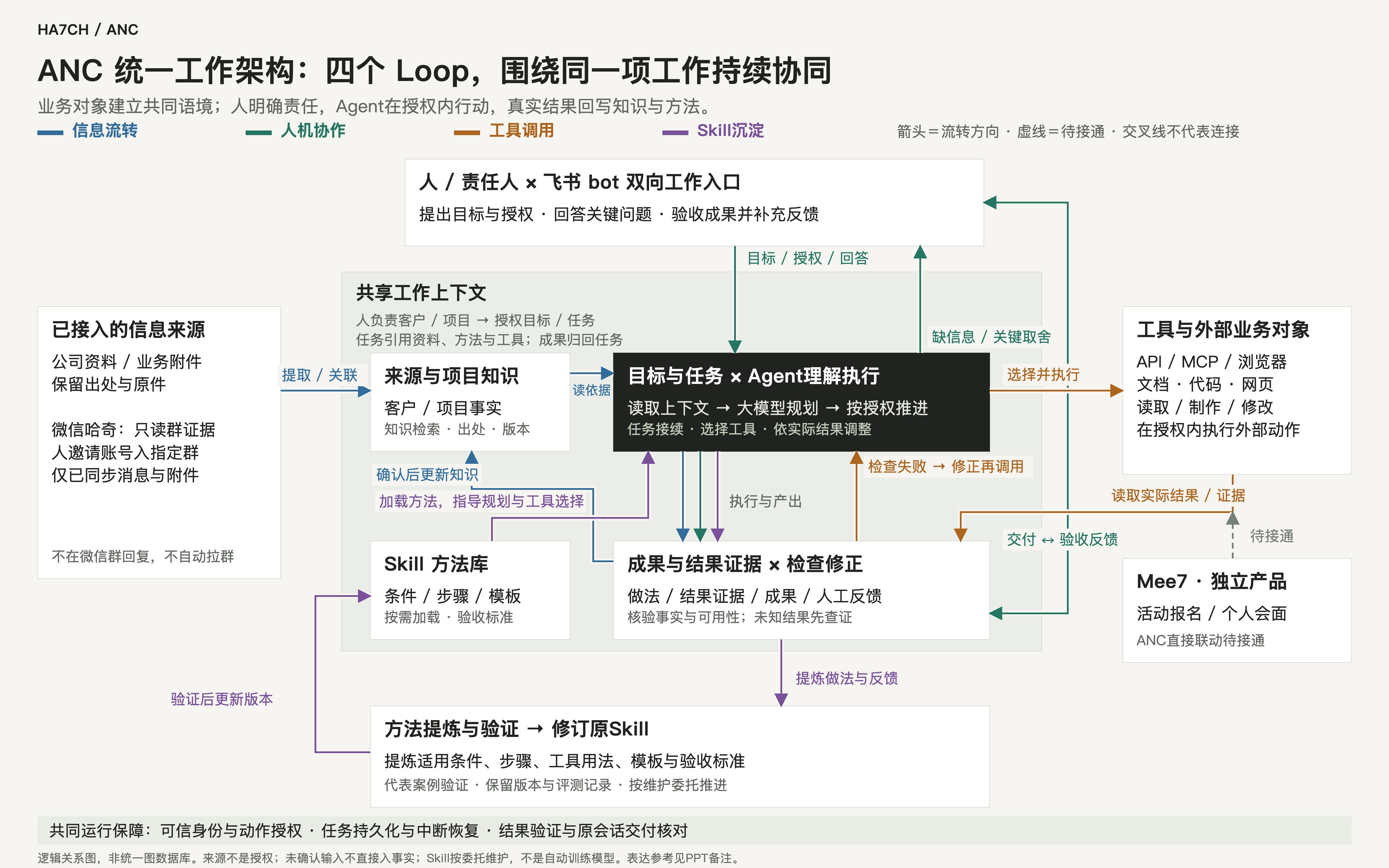The height and width of the screenshot is (868, 1389).
Task: Click the line '微信哈奇：只读群证据'
Action: point(133,430)
